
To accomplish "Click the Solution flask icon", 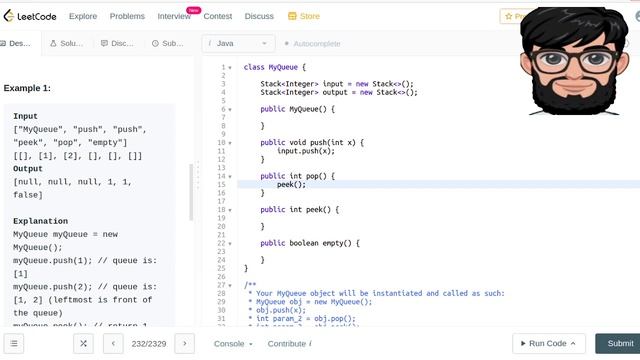I will [53, 43].
